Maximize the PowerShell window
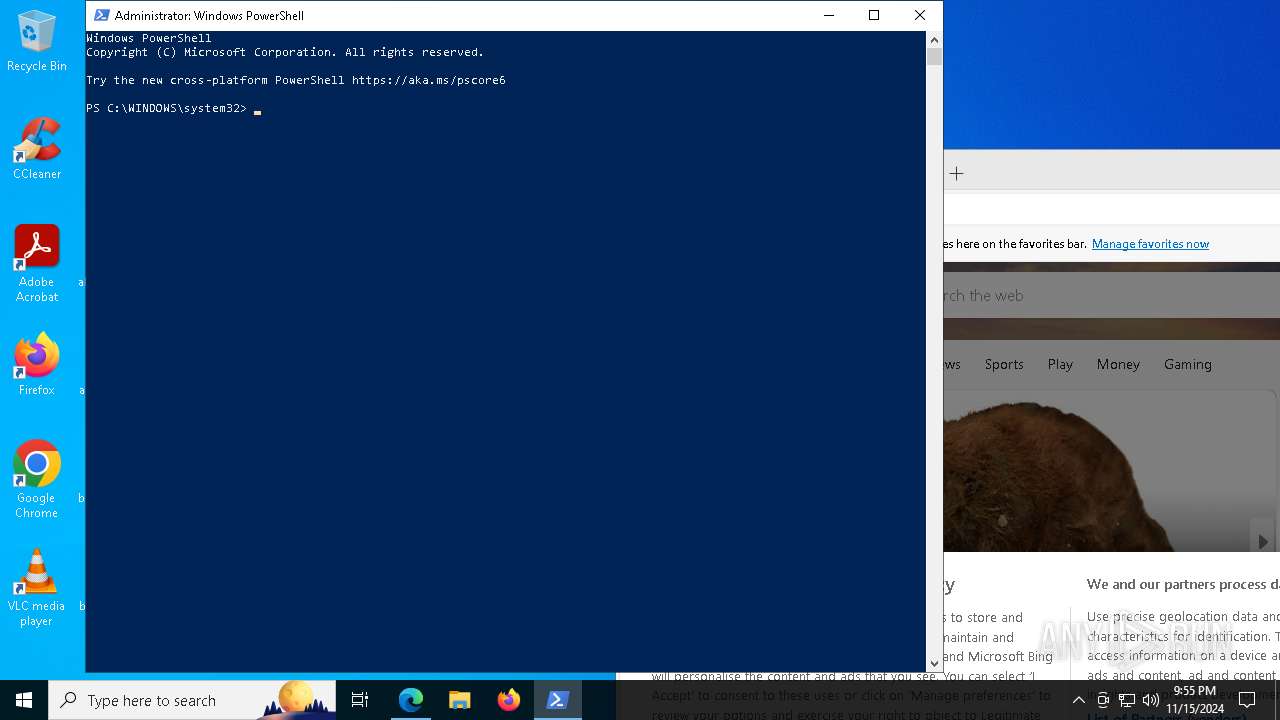Screen dimensions: 1280x720 click(874, 15)
